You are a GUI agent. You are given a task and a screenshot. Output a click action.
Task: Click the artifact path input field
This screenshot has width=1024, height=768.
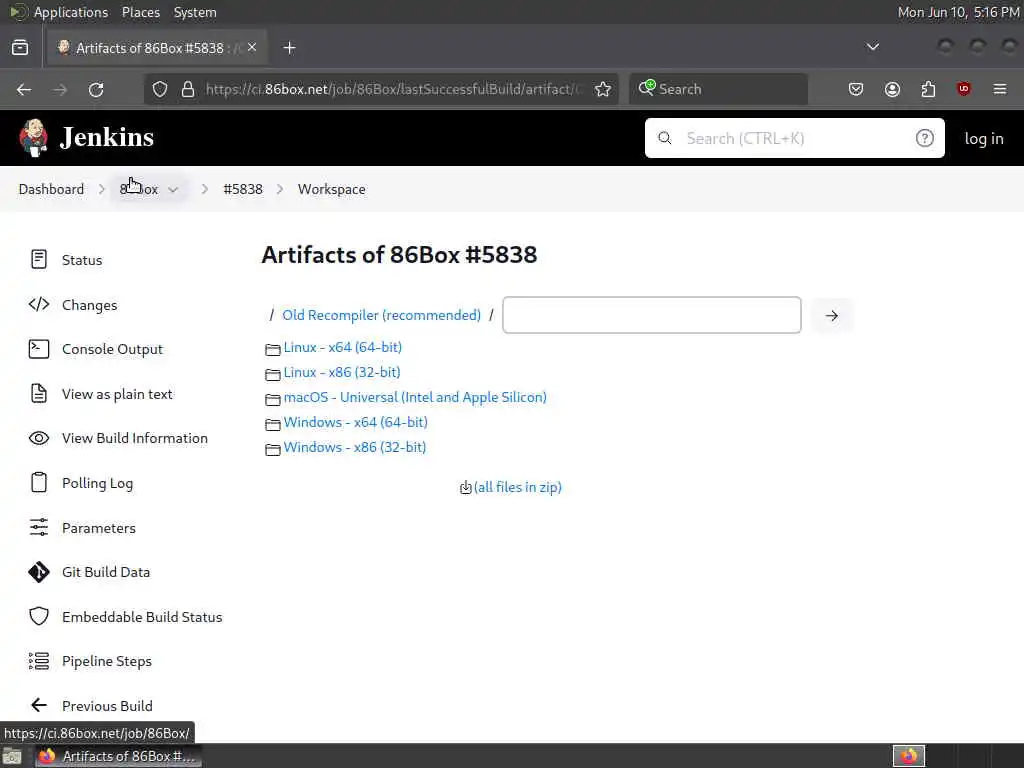click(652, 315)
